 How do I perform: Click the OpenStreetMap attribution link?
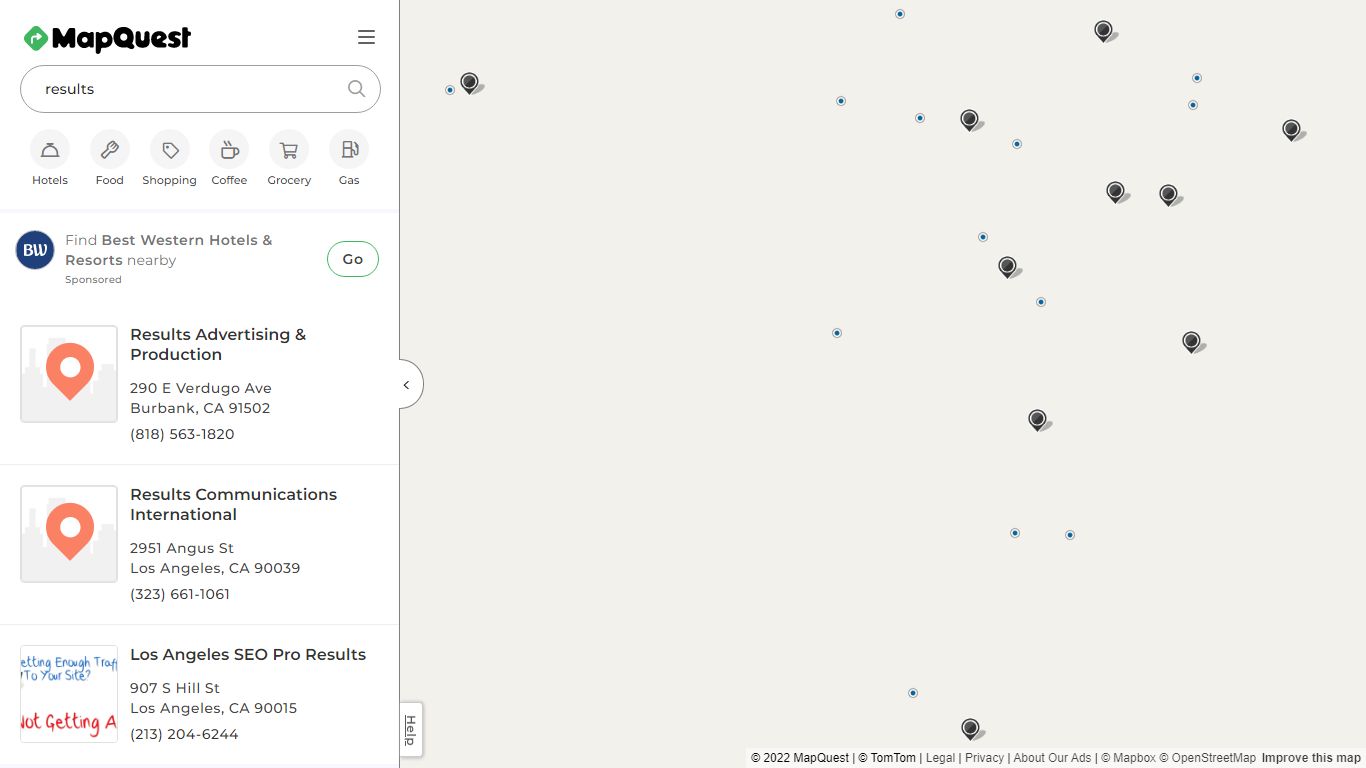pyautogui.click(x=1207, y=758)
